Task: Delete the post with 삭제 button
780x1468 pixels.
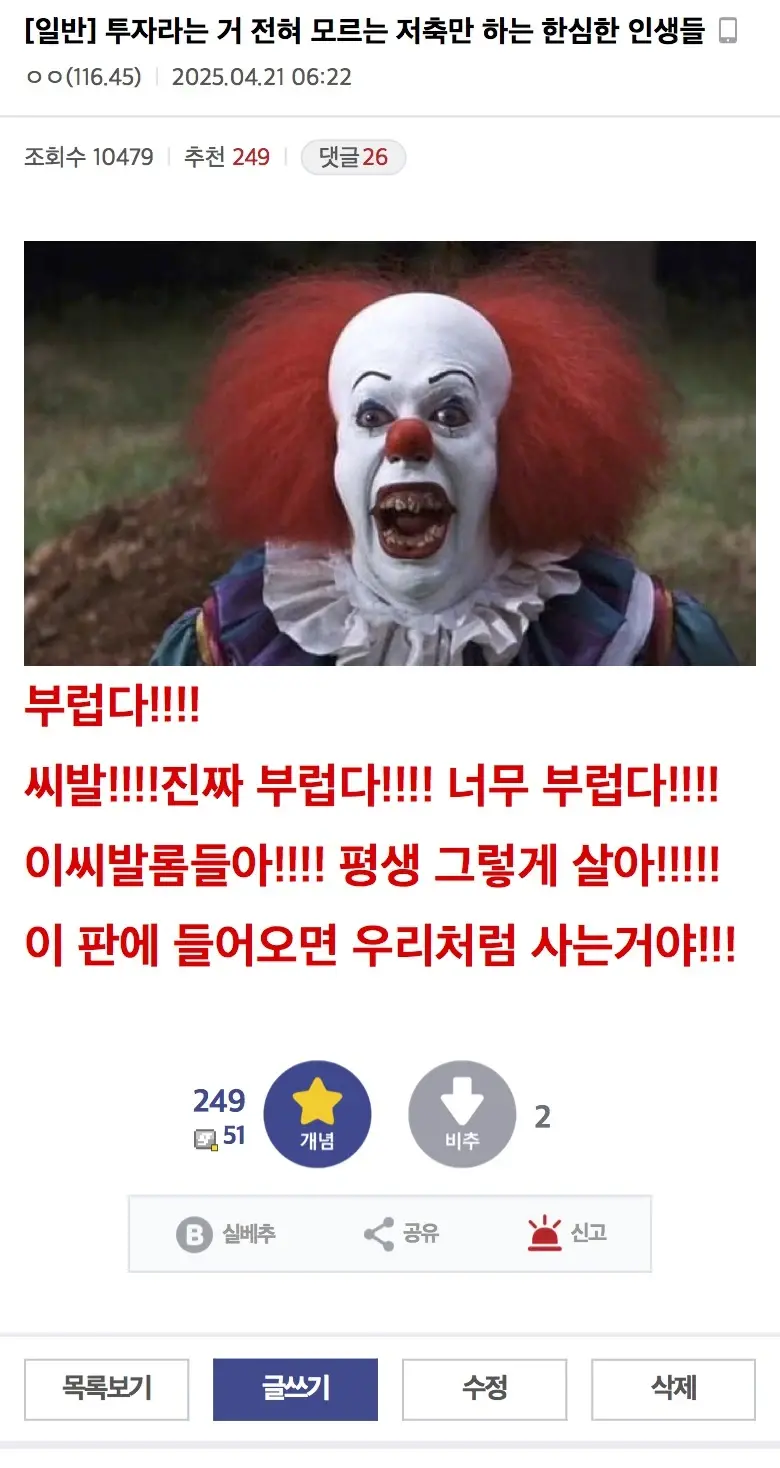Action: [673, 1389]
